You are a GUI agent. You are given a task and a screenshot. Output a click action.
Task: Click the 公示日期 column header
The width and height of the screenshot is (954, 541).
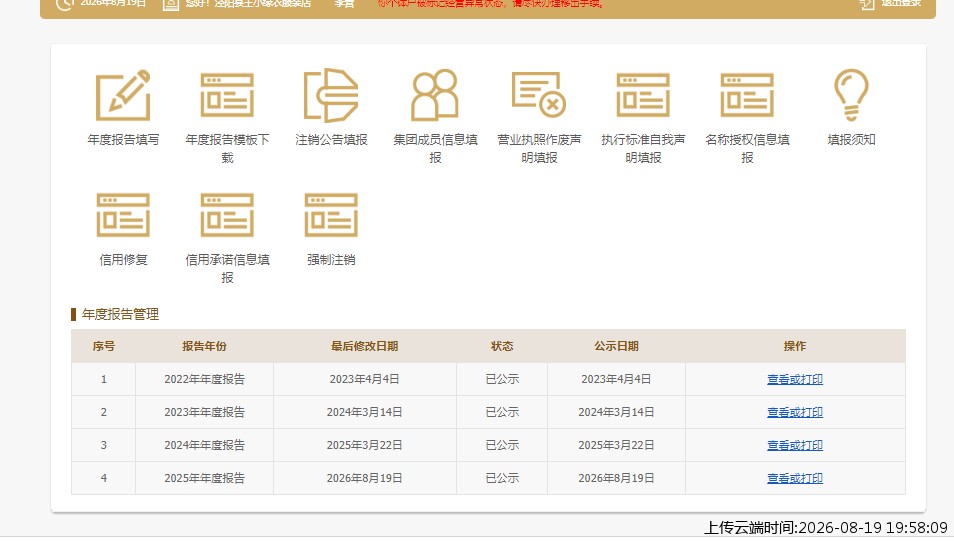[x=616, y=346]
